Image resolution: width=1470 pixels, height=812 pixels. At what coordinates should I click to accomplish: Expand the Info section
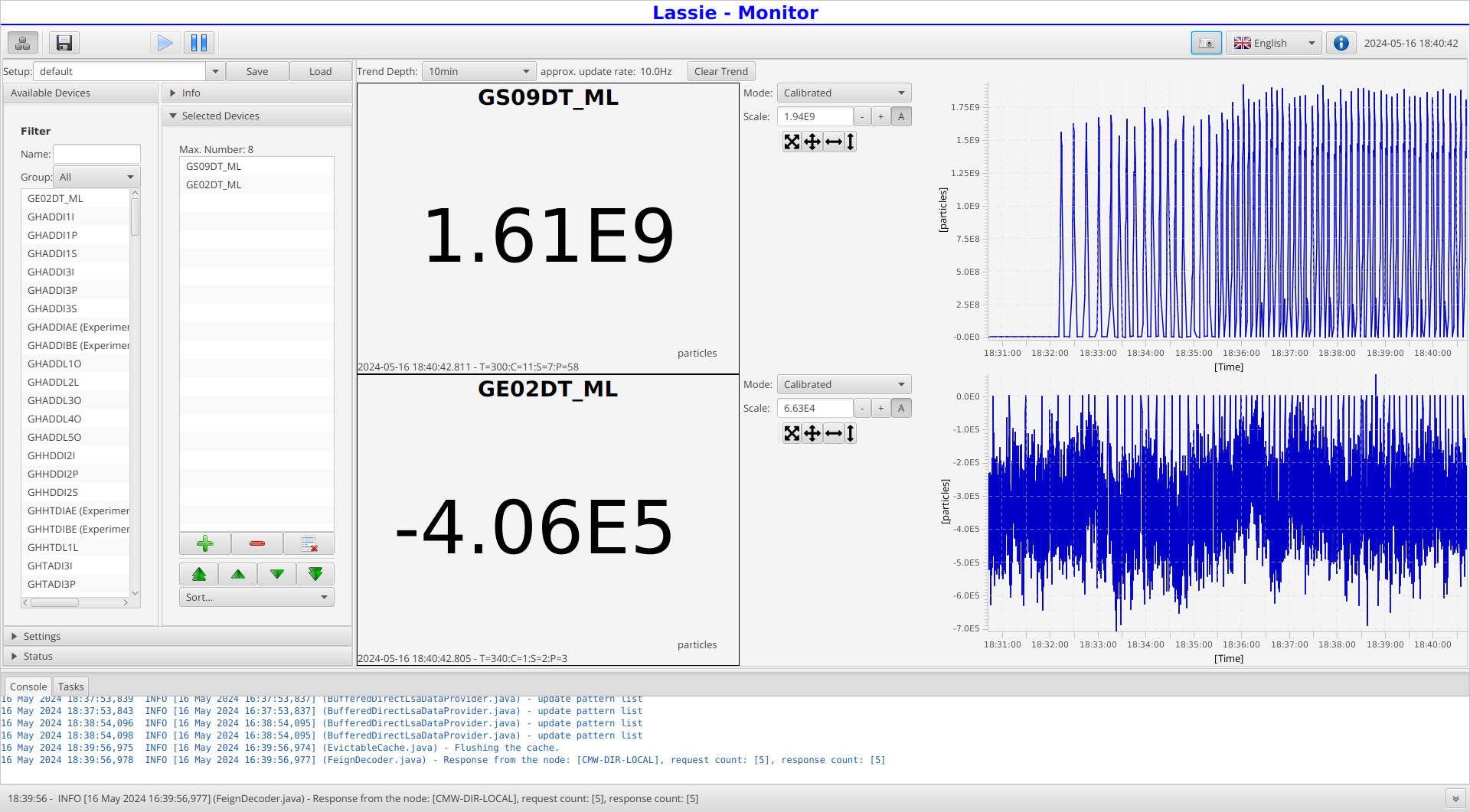[x=256, y=93]
